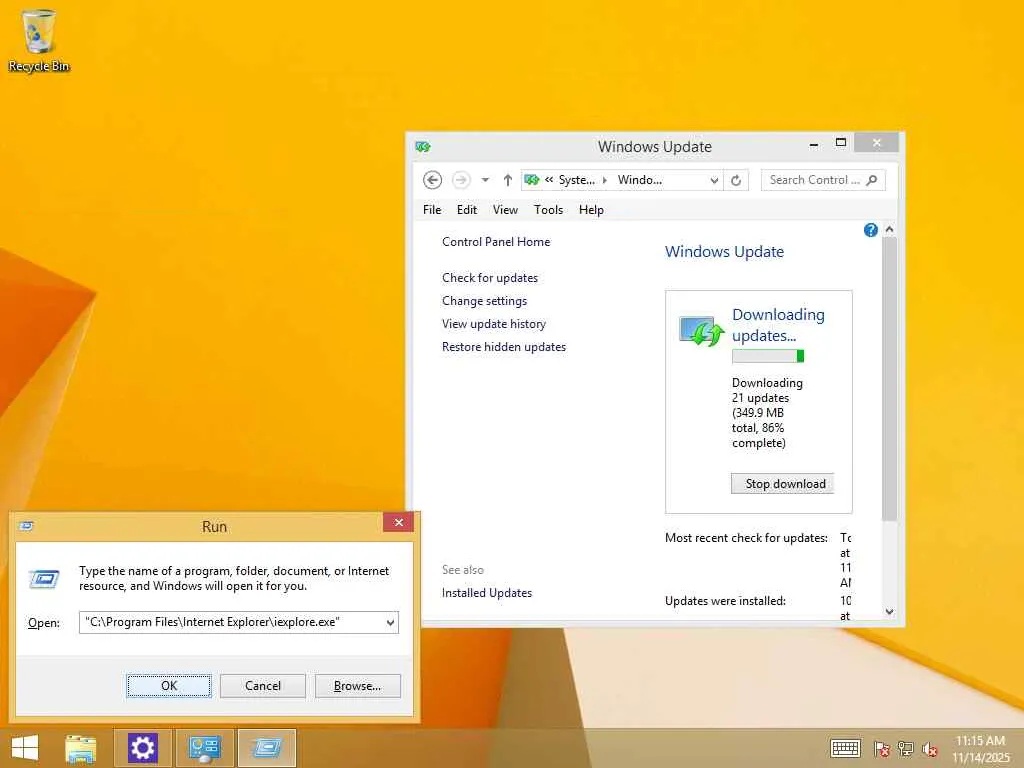This screenshot has width=1024, height=768.
Task: Click the Windows Update shield computer icon
Action: (701, 331)
